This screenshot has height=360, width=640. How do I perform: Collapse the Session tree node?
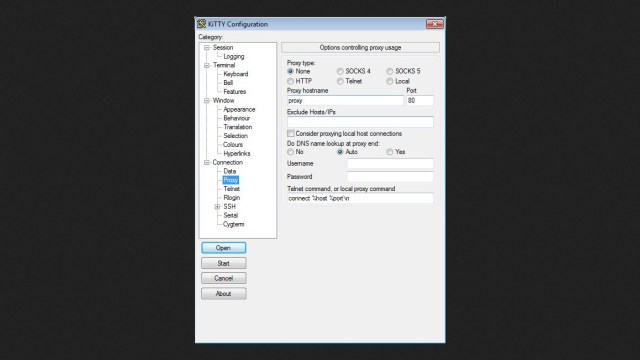(x=207, y=48)
